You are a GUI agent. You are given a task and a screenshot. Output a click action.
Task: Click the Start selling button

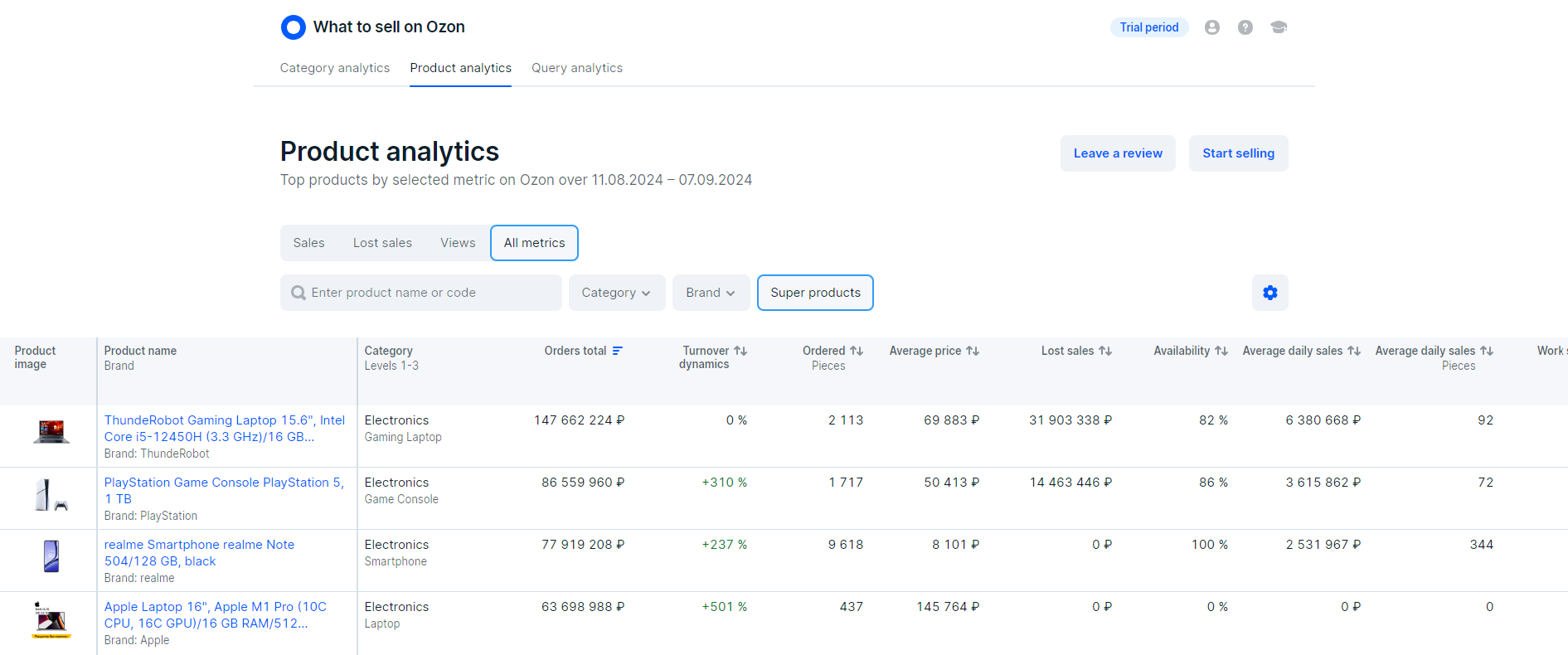tap(1238, 153)
